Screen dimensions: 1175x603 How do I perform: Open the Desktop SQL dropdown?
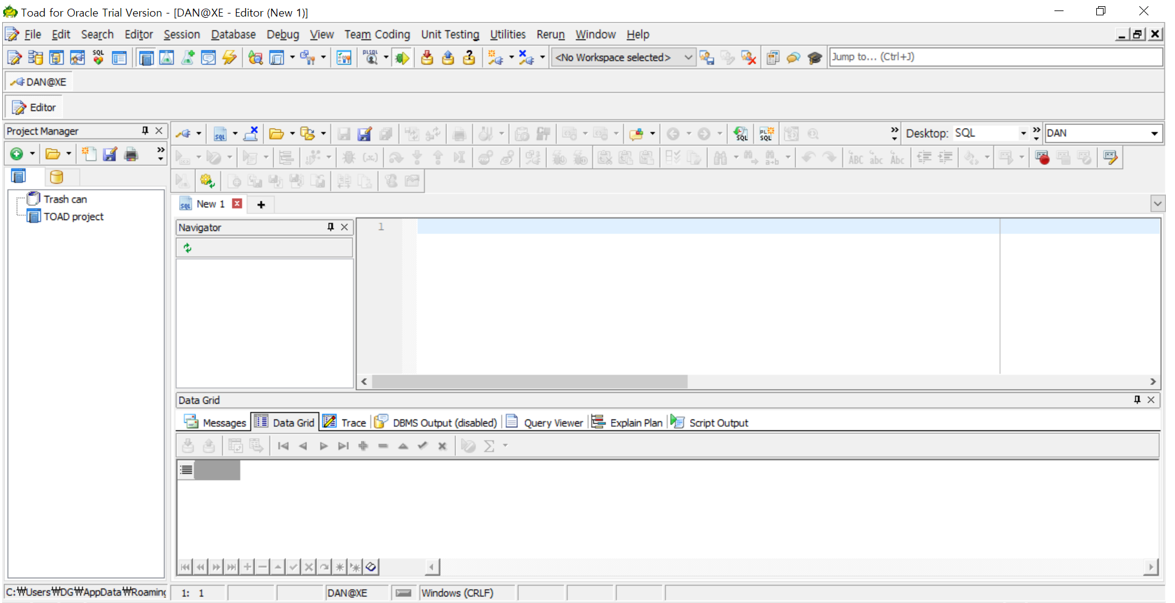[1024, 133]
